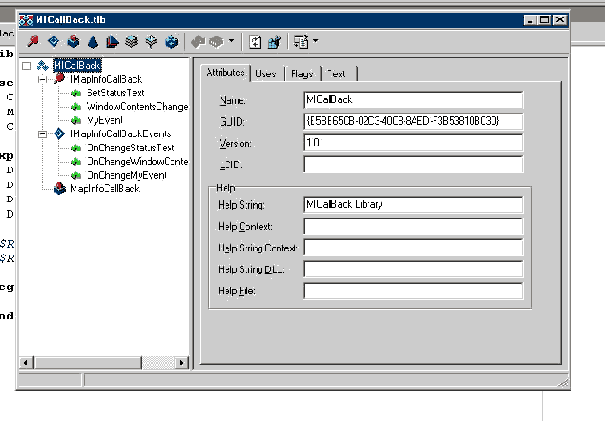Screen dimensions: 605x421
Task: Click the GUID input field
Action: 413,121
